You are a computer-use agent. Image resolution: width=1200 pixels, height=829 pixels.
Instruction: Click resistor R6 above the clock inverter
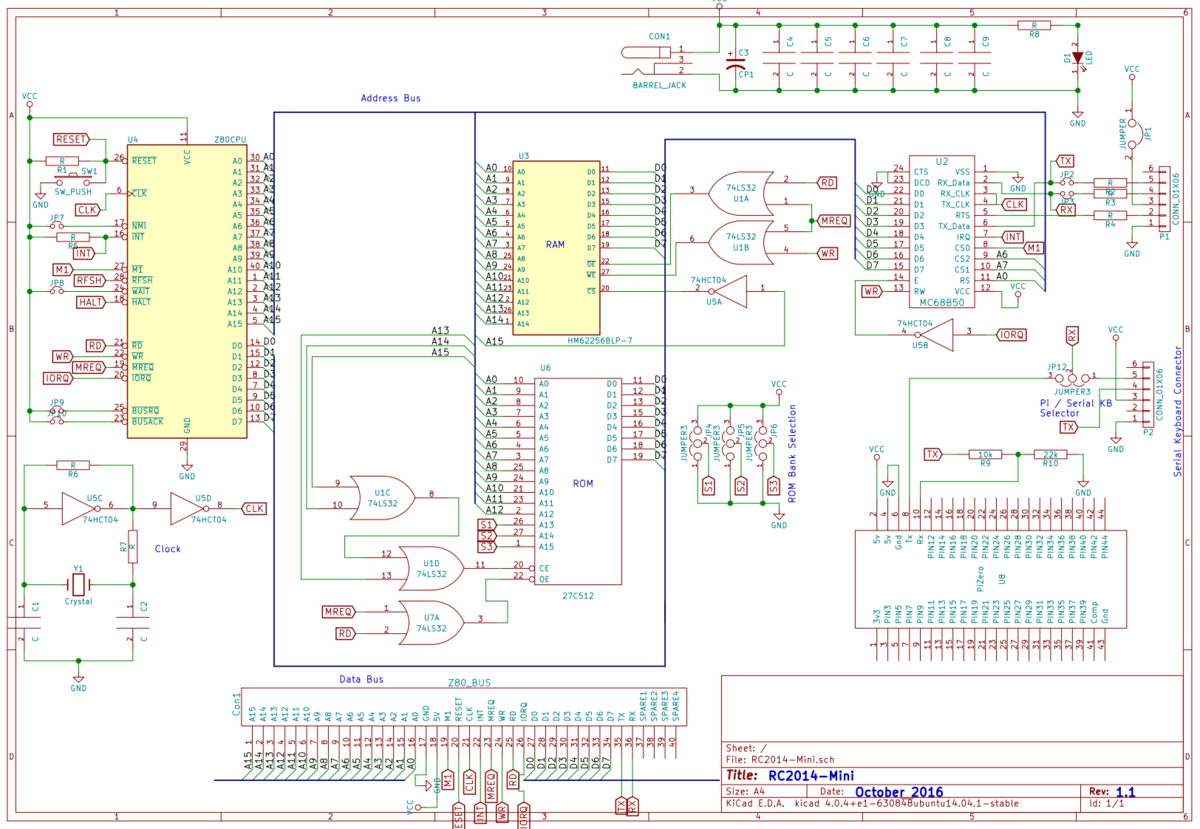[x=71, y=465]
